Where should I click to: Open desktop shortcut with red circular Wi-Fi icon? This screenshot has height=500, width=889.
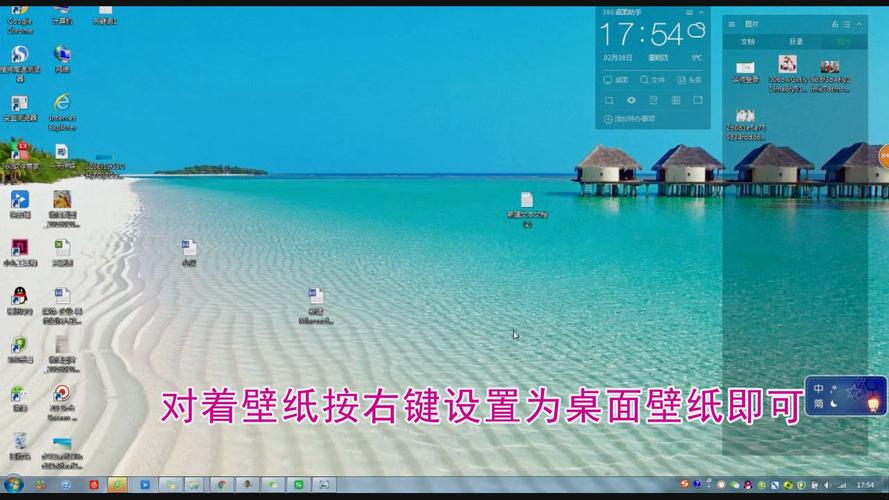(x=62, y=402)
